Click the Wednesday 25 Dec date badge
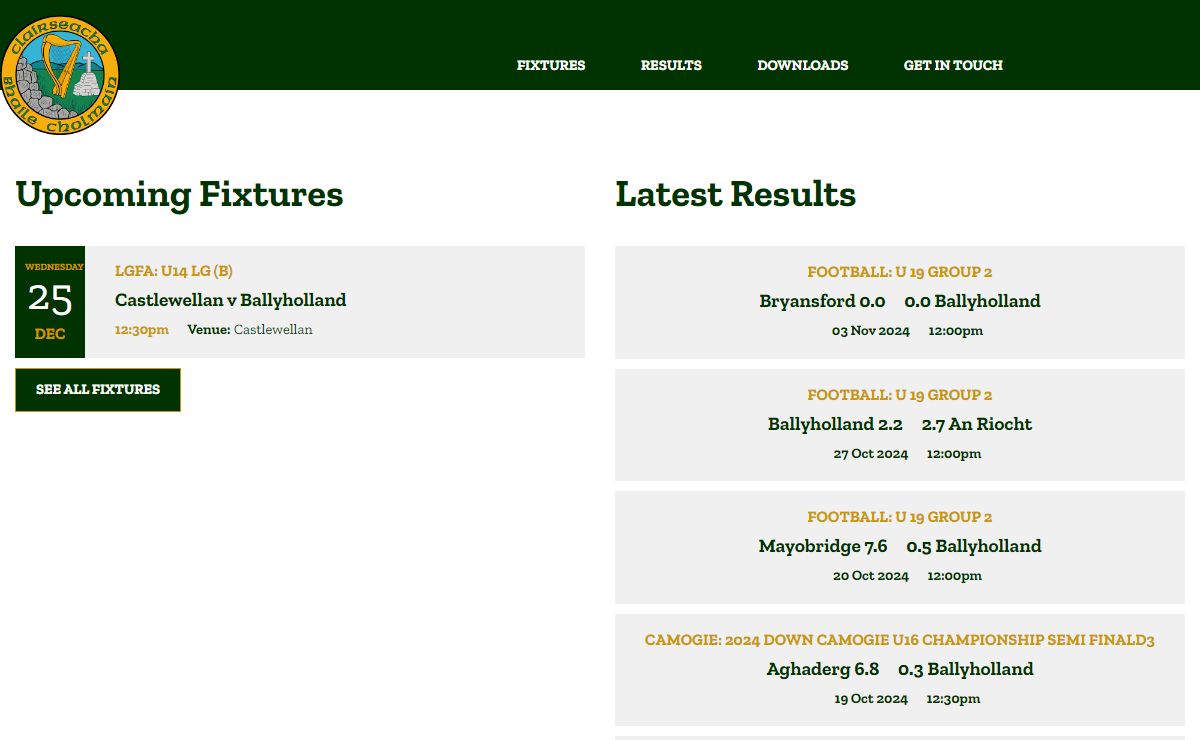Screen dimensions: 1200x740 point(50,302)
